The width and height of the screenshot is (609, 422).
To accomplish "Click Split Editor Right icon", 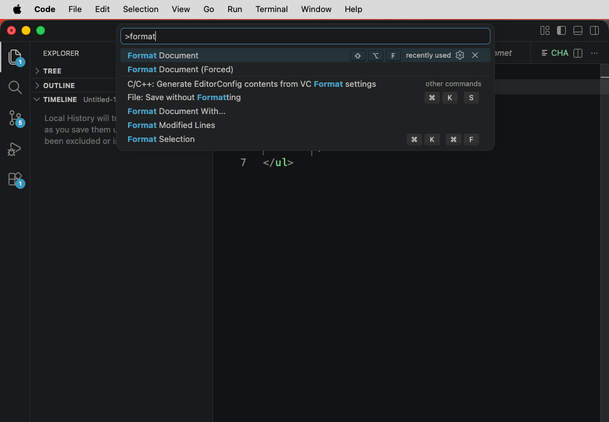I will click(578, 53).
